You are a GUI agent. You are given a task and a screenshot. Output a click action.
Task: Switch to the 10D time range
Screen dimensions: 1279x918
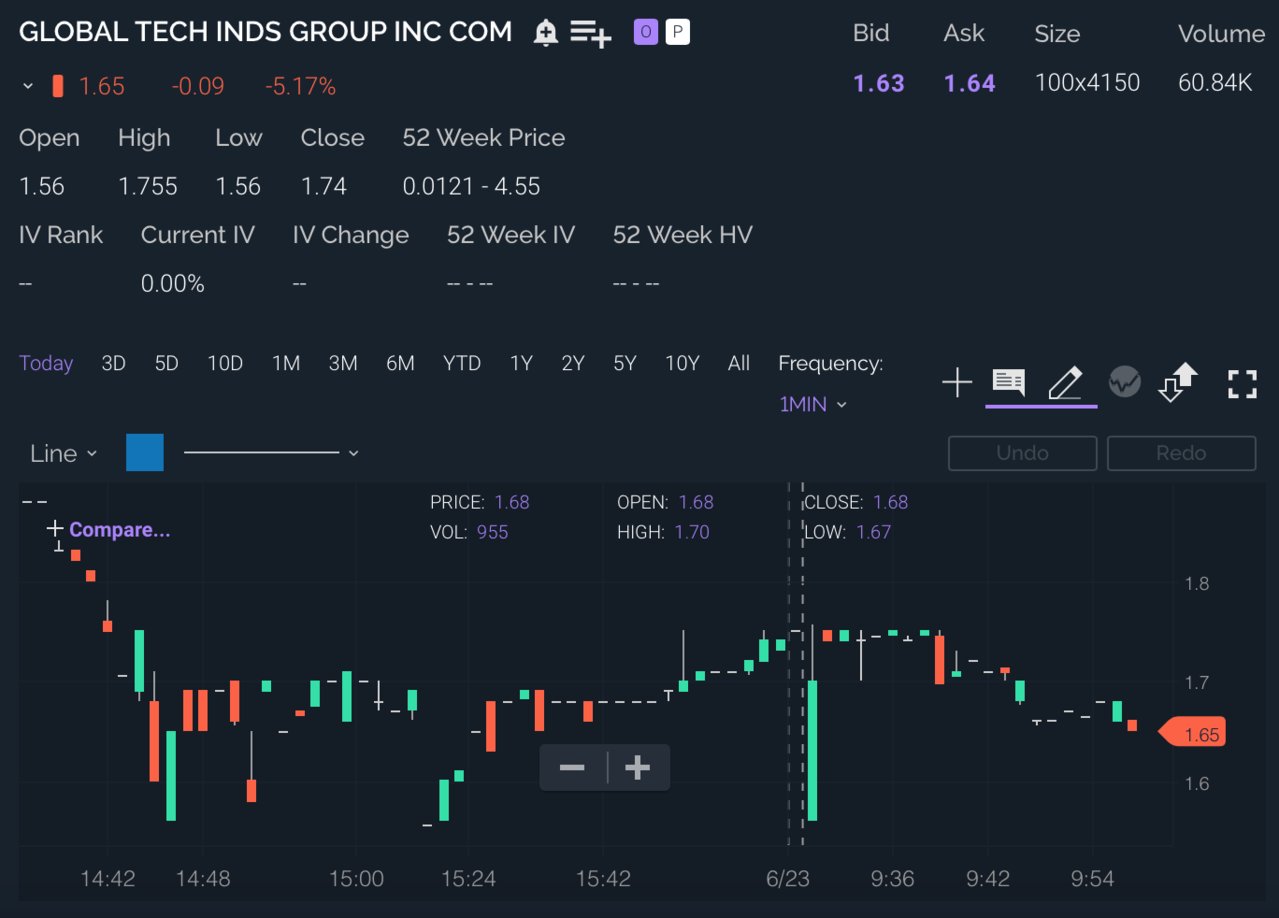(225, 363)
